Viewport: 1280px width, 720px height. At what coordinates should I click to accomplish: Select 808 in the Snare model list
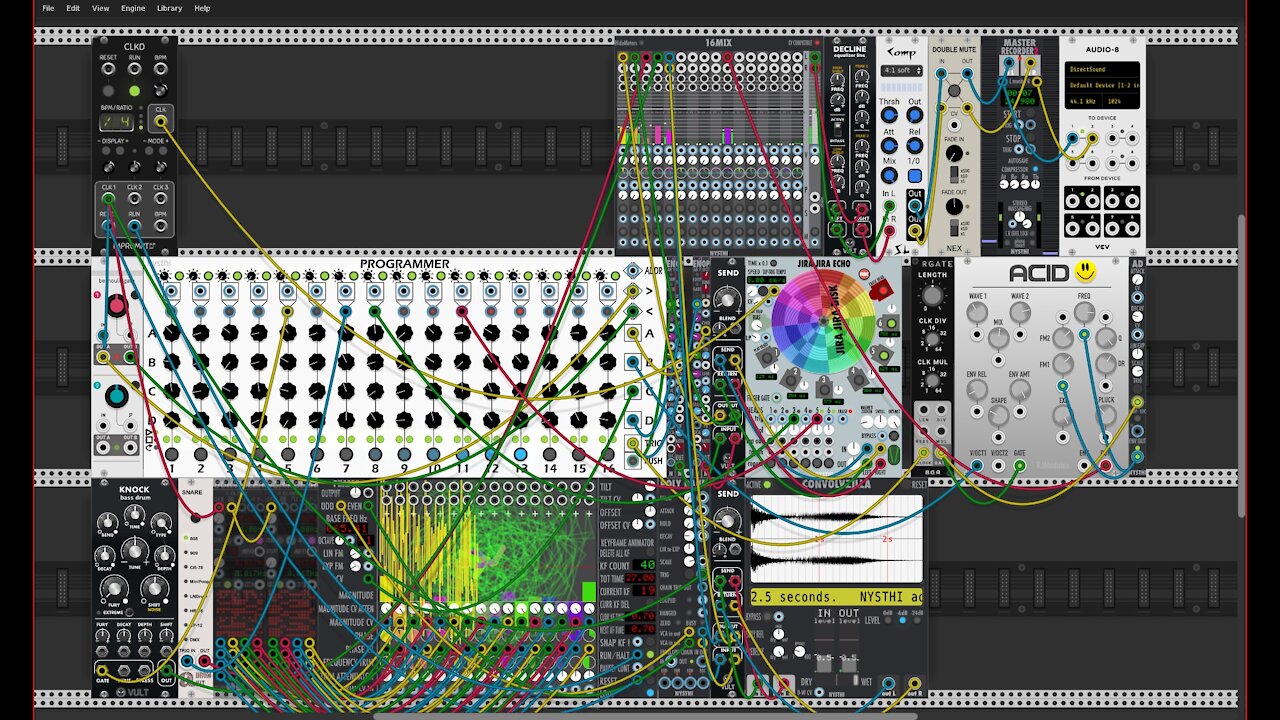coord(194,537)
